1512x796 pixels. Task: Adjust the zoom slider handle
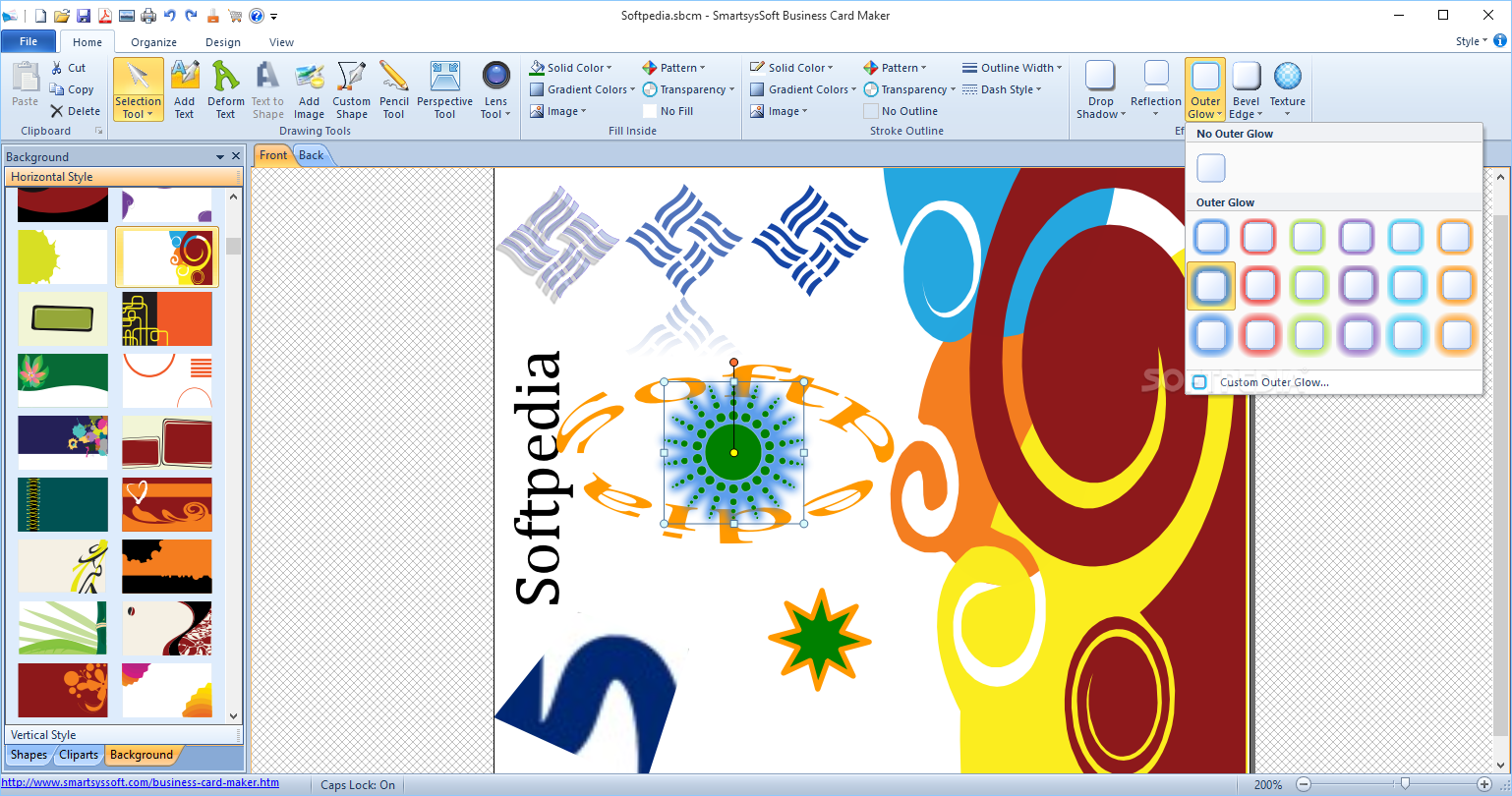(x=1406, y=784)
